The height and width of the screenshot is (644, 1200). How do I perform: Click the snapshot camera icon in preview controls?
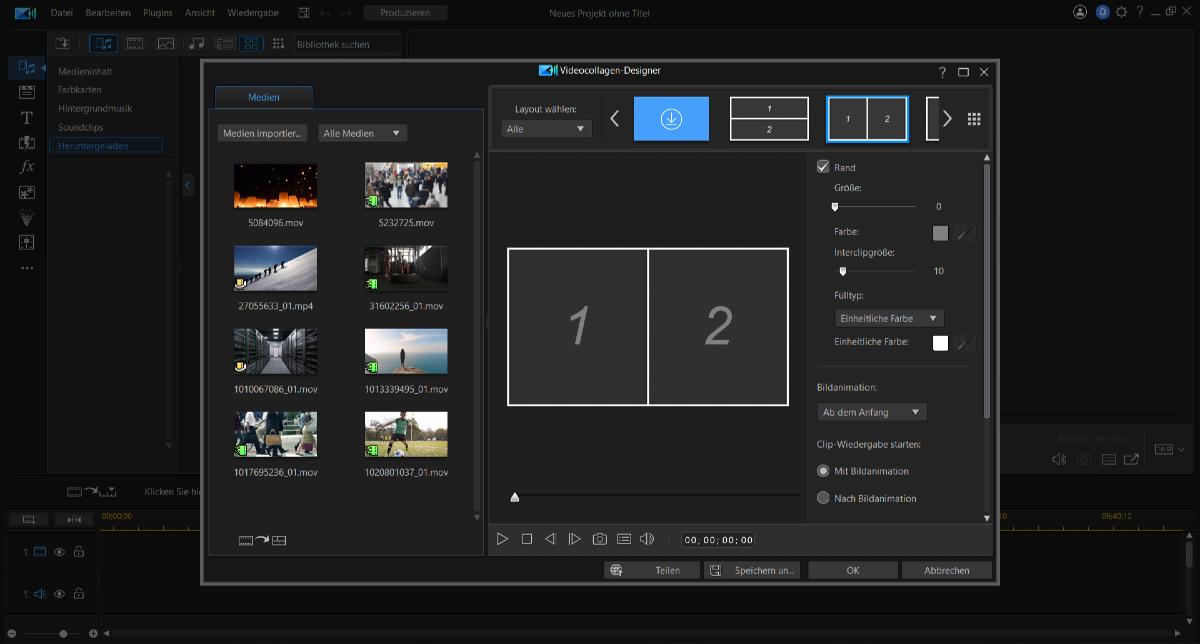(x=599, y=539)
